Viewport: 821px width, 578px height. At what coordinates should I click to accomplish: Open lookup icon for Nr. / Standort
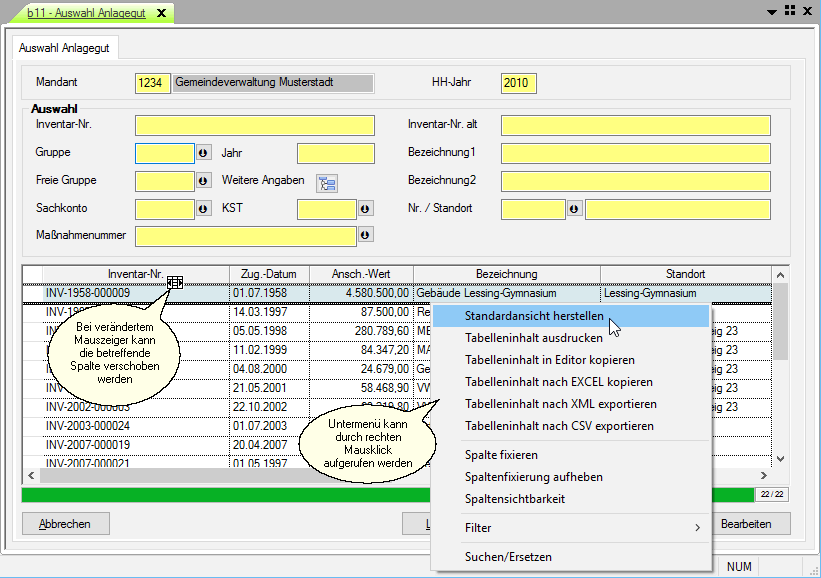(574, 209)
